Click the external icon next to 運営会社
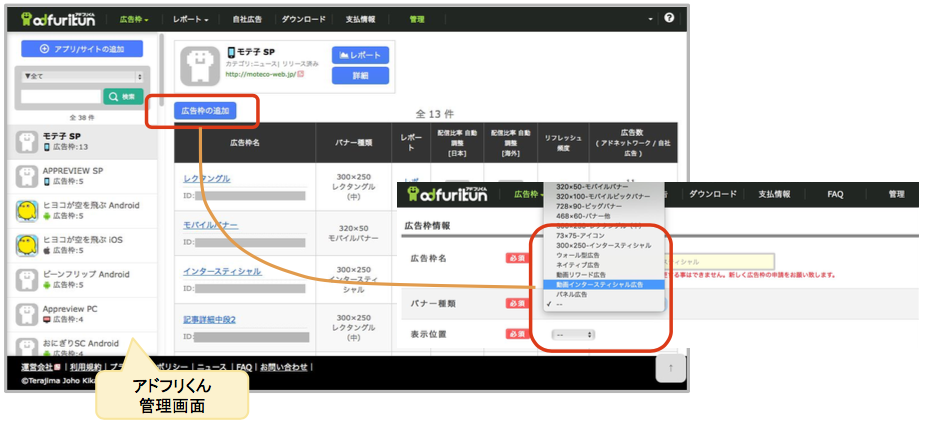The width and height of the screenshot is (925, 424). click(x=57, y=367)
